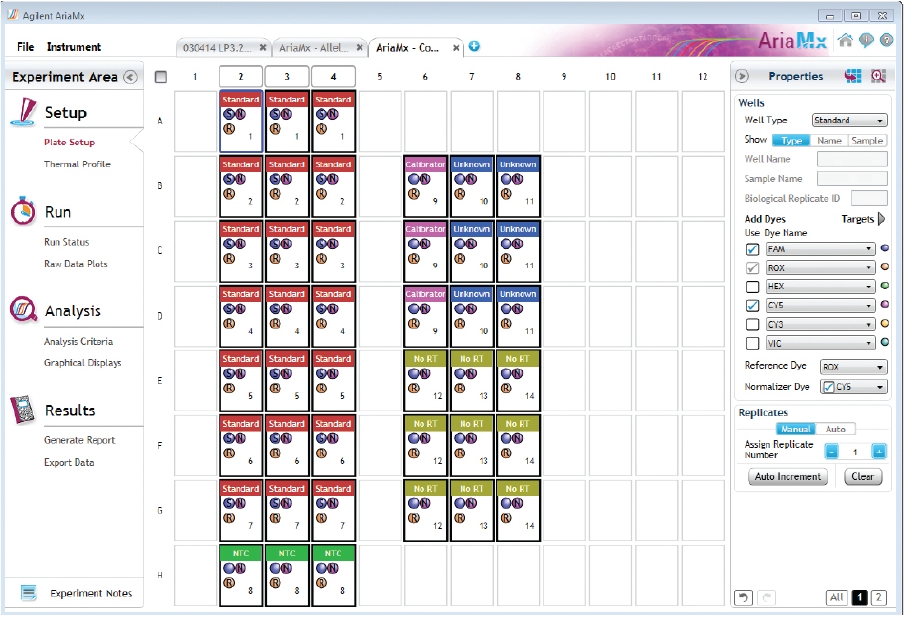The height and width of the screenshot is (618, 904).
Task: Click the Biological Replicate ID field
Action: pos(869,198)
